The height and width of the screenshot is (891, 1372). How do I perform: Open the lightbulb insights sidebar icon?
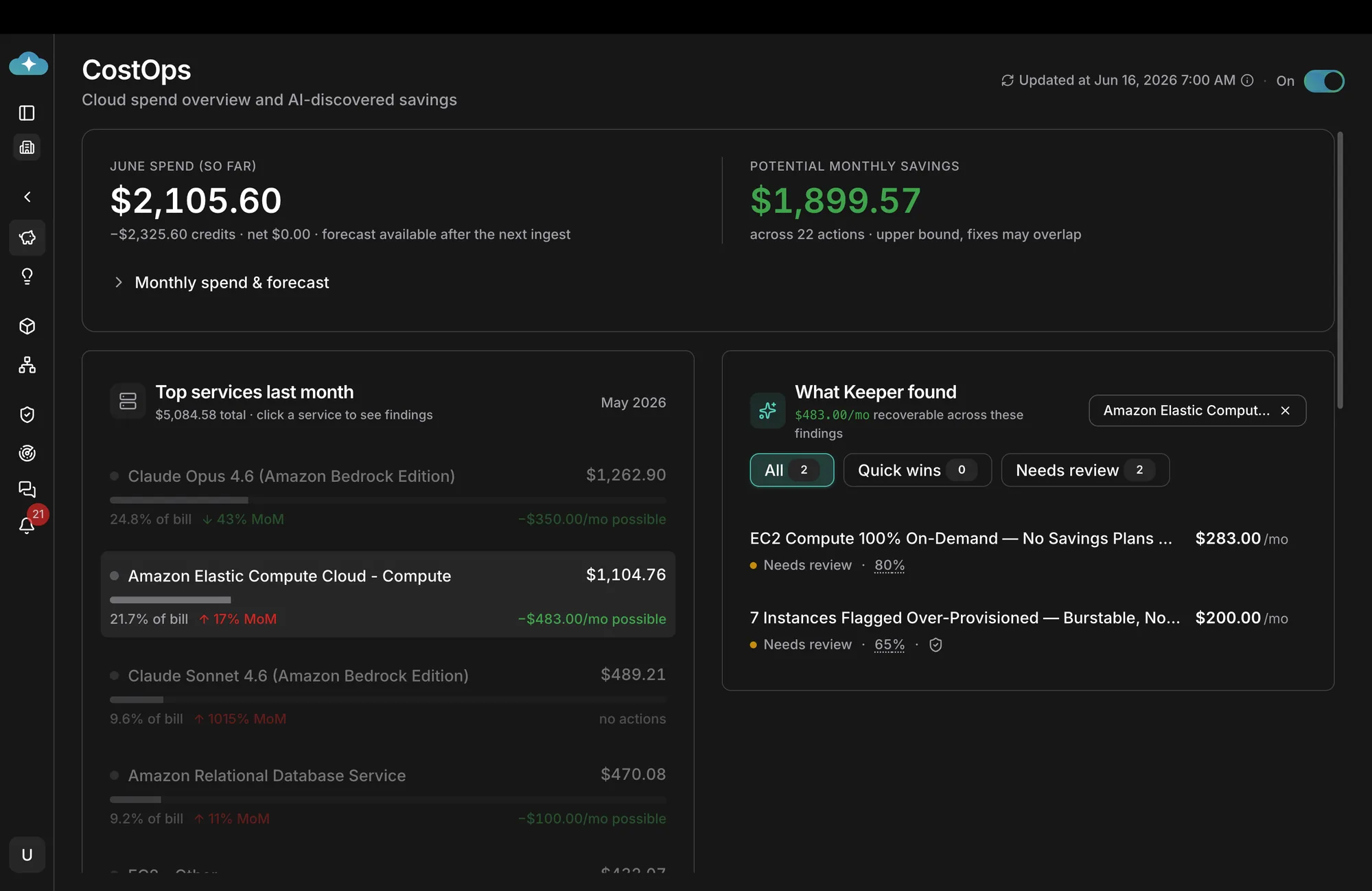point(27,276)
